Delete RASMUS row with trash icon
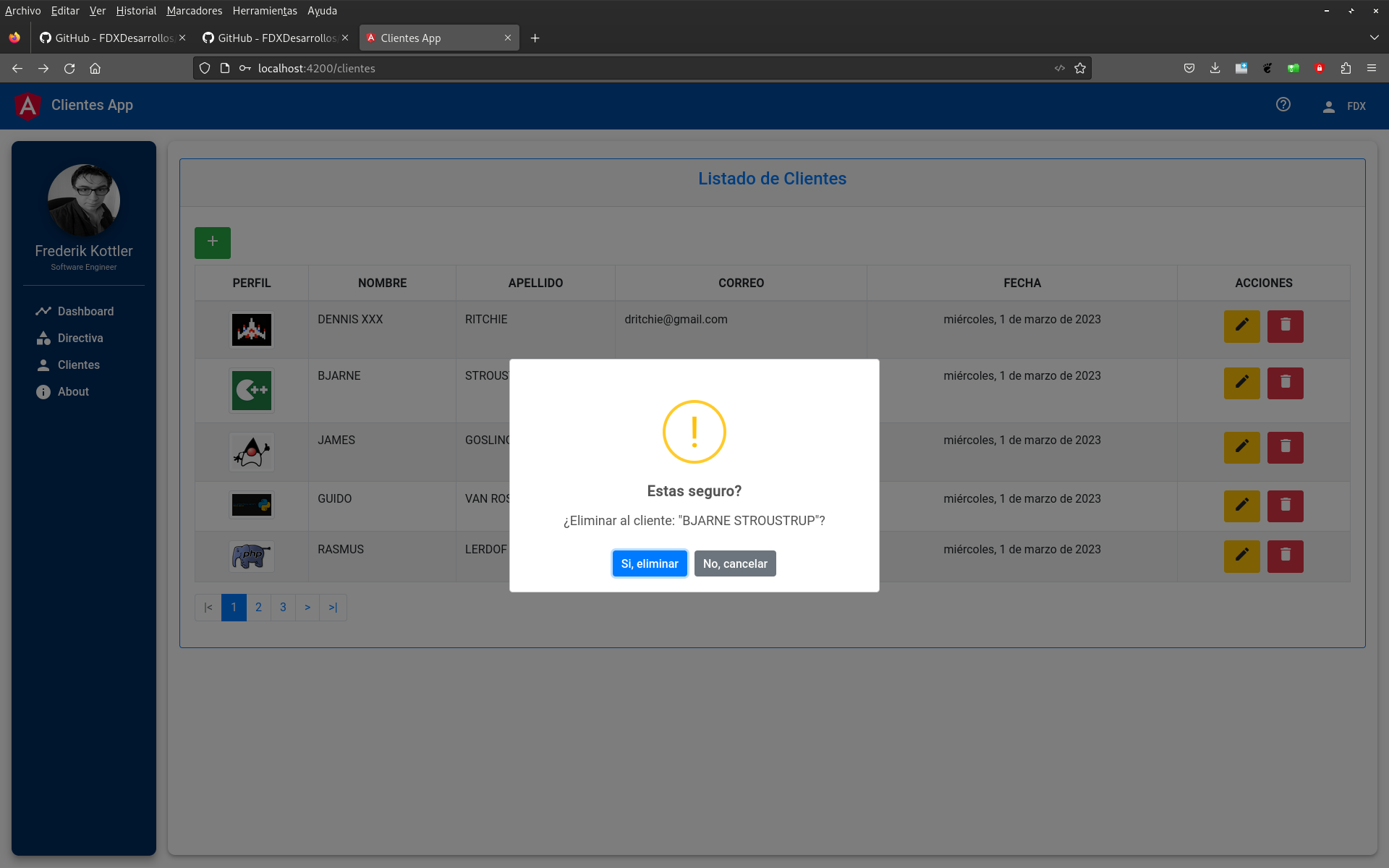1389x868 pixels. (1285, 556)
